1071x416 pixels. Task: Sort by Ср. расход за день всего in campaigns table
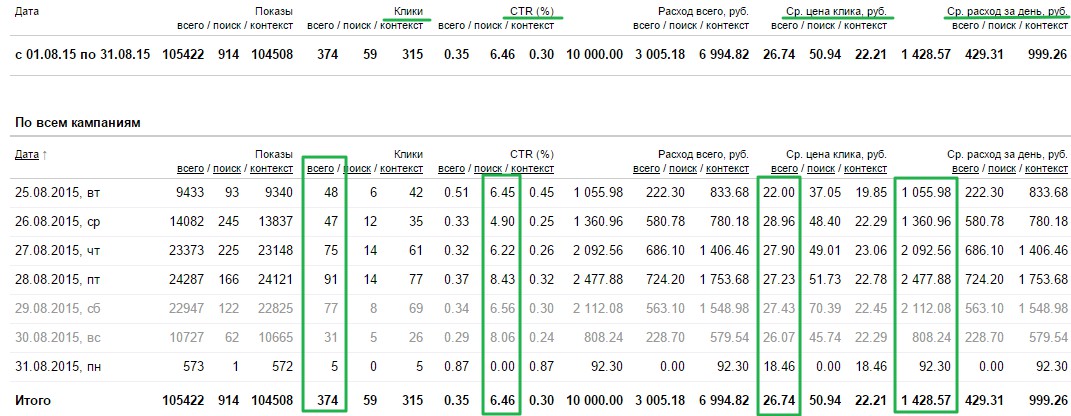coord(965,169)
